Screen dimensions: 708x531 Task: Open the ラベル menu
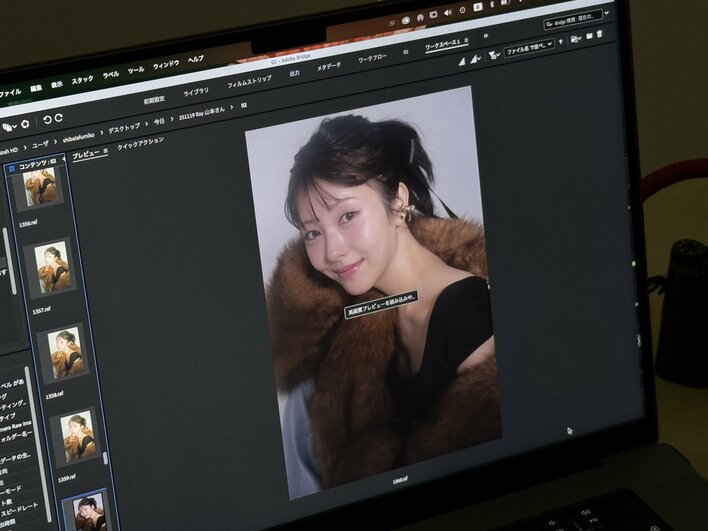point(110,74)
